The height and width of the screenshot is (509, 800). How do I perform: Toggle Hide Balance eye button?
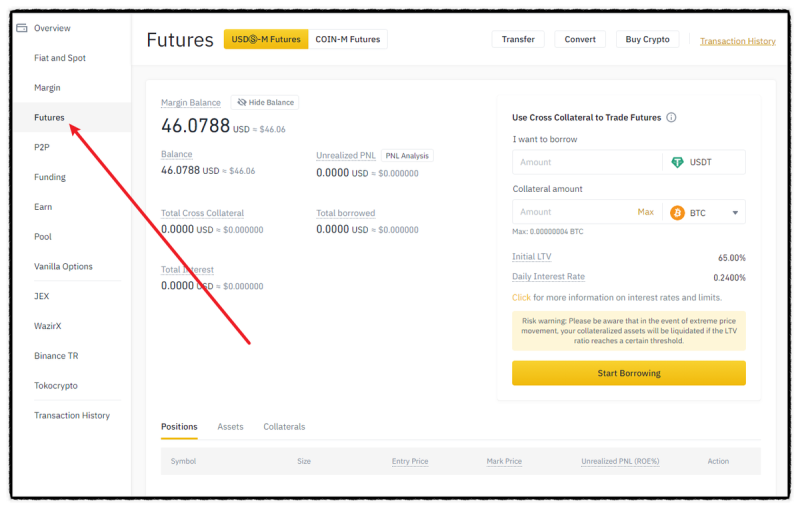(x=265, y=103)
